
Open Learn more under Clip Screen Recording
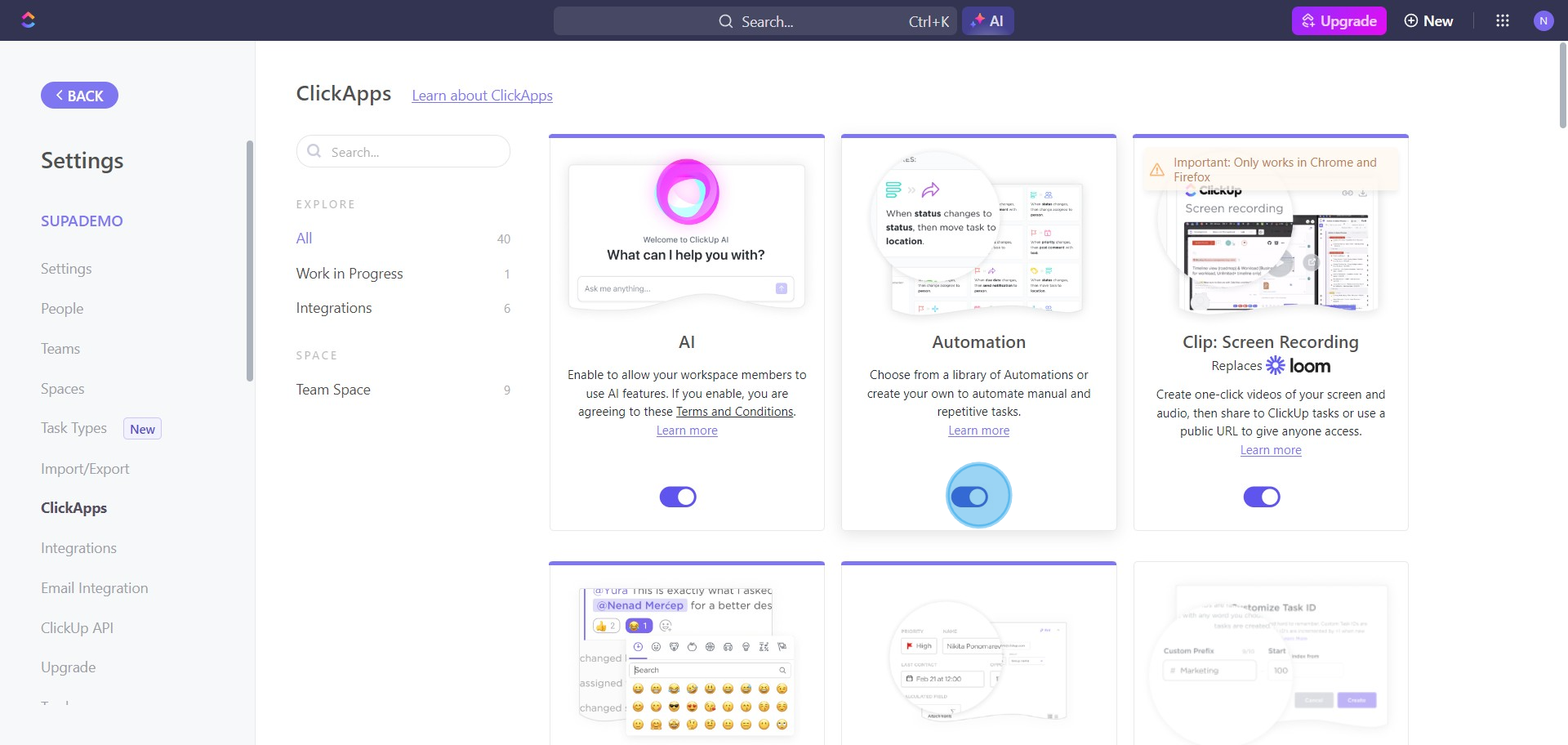[x=1271, y=450]
